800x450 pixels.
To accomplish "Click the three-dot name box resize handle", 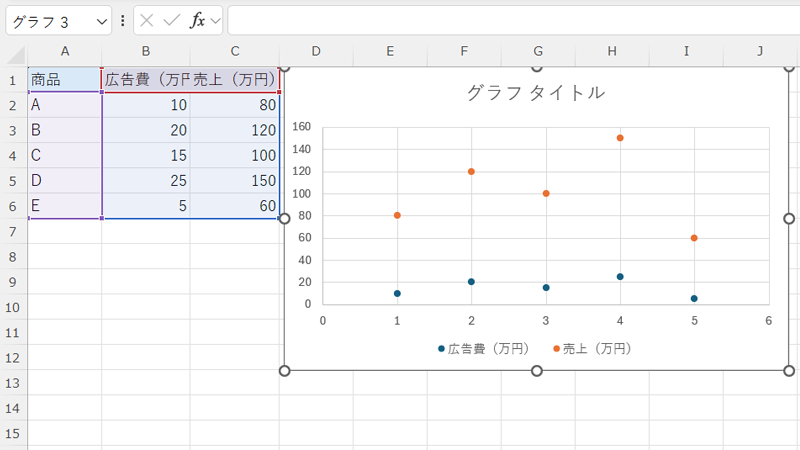I will [122, 20].
